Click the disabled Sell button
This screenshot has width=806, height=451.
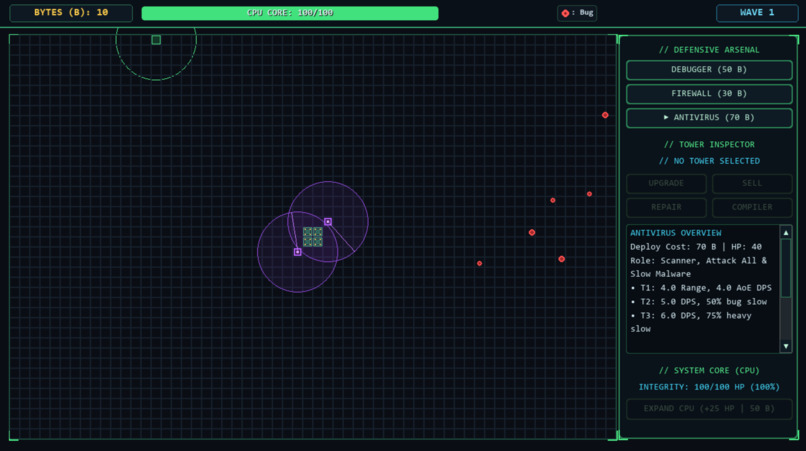[x=752, y=183]
